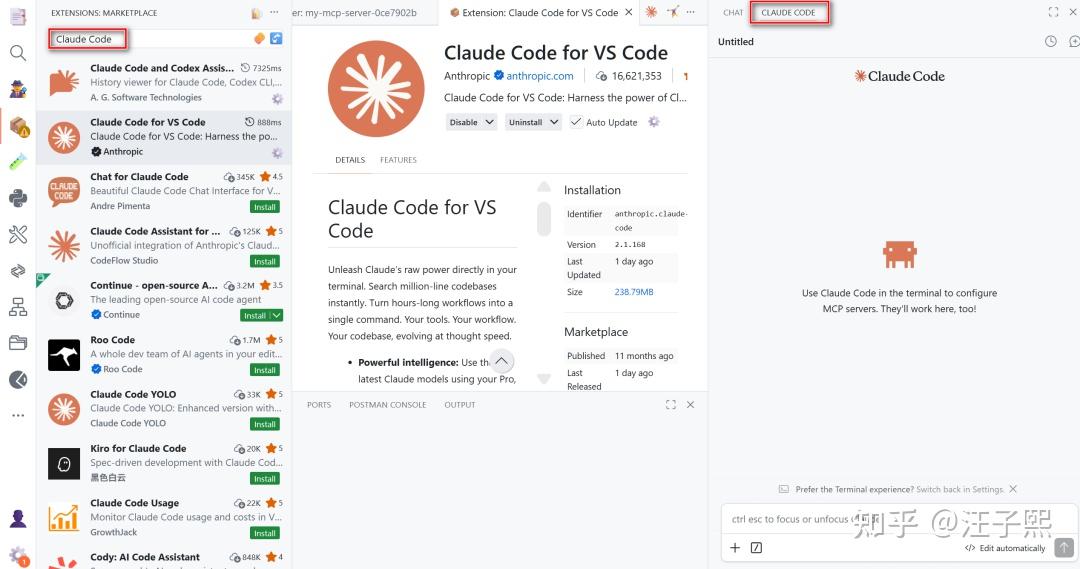The width and height of the screenshot is (1080, 569).
Task: Open the Testing flask icon
Action: [x=18, y=161]
